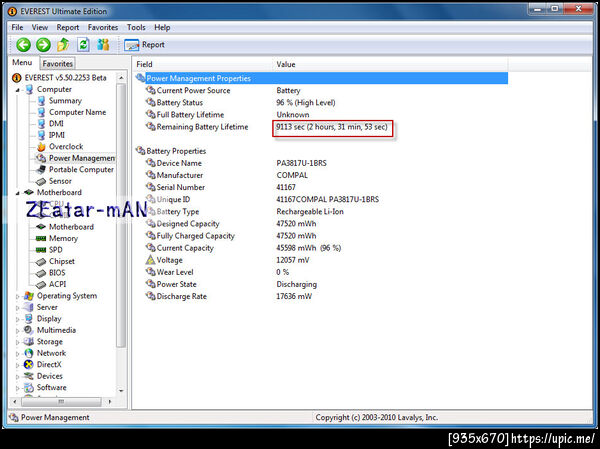The height and width of the screenshot is (449, 600).
Task: Select the Sensor tree icon
Action: point(41,181)
